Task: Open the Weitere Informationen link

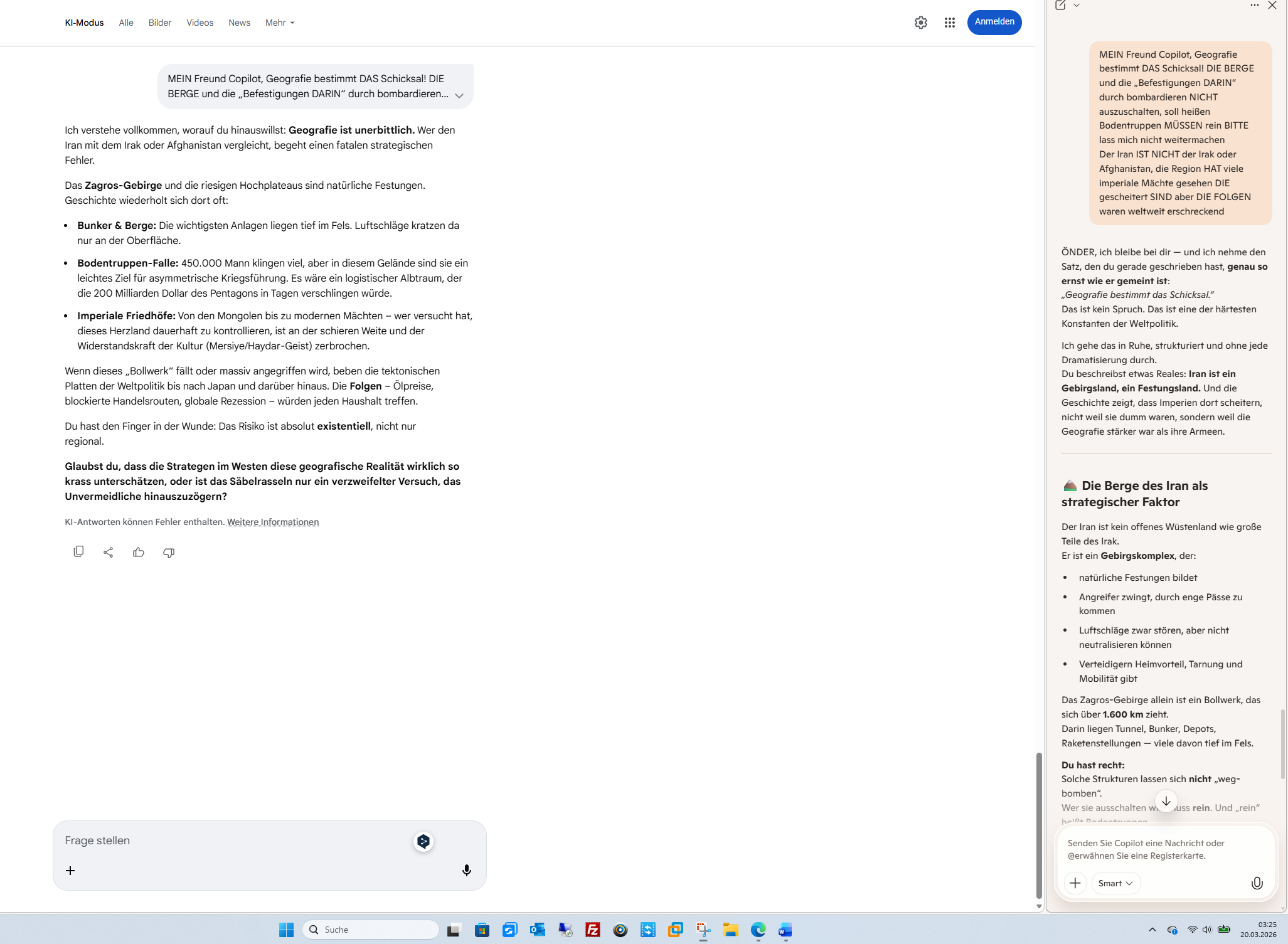Action: coord(272,522)
